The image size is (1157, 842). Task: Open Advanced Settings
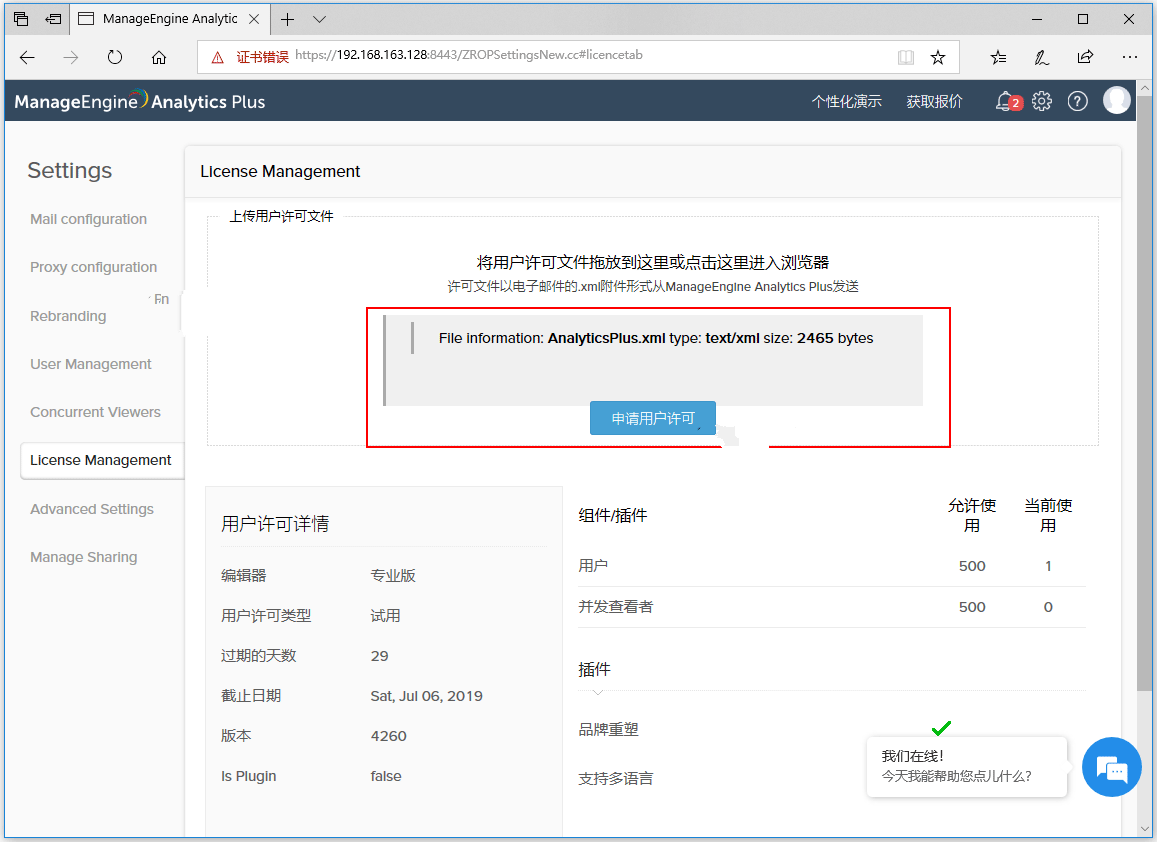coord(92,509)
